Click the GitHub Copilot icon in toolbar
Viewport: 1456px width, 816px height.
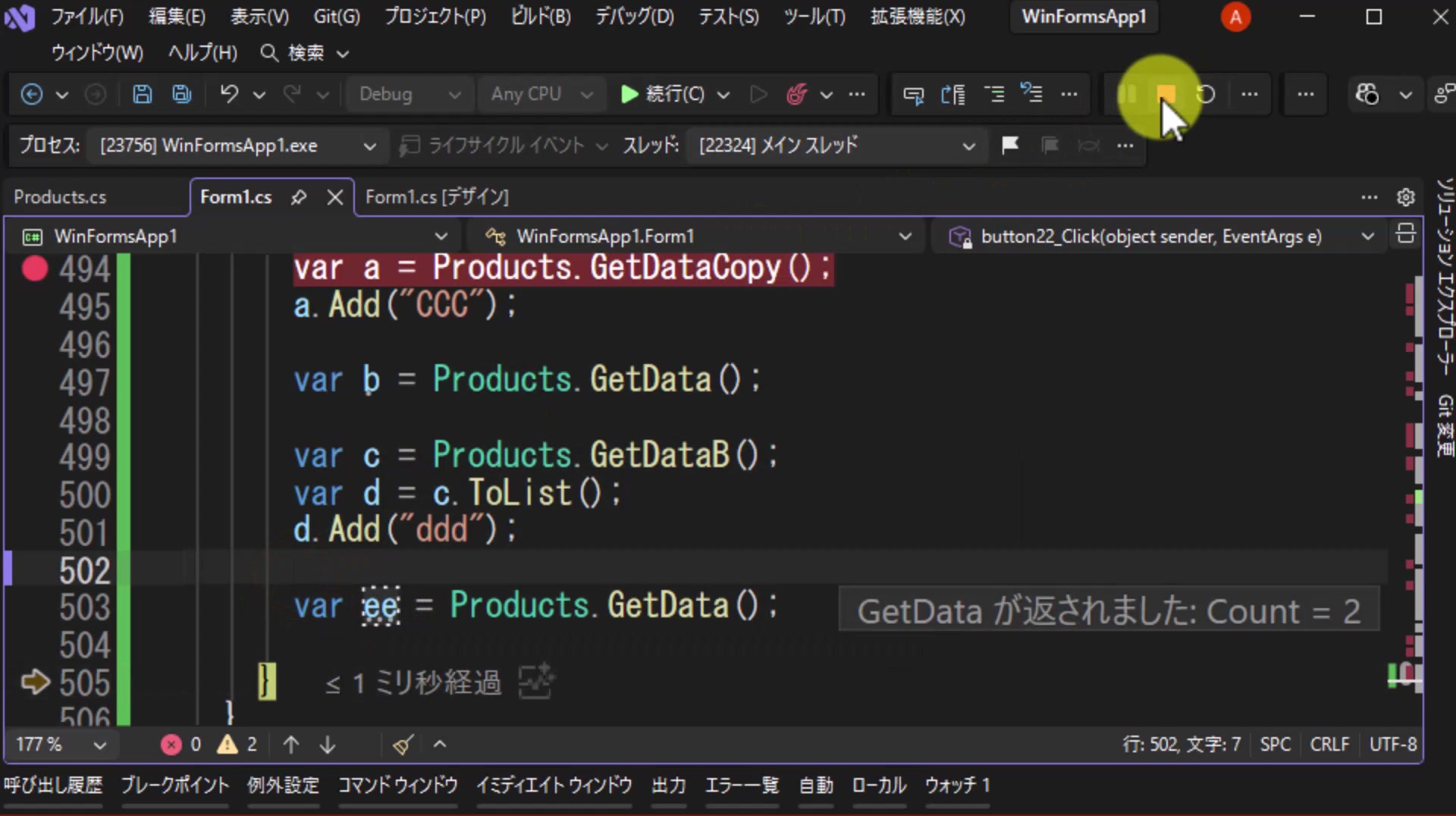click(x=1367, y=94)
